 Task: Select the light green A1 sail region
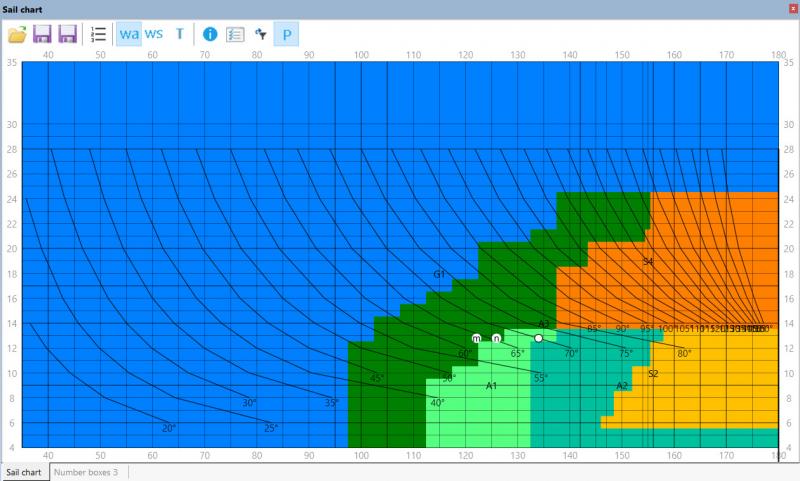tap(480, 410)
